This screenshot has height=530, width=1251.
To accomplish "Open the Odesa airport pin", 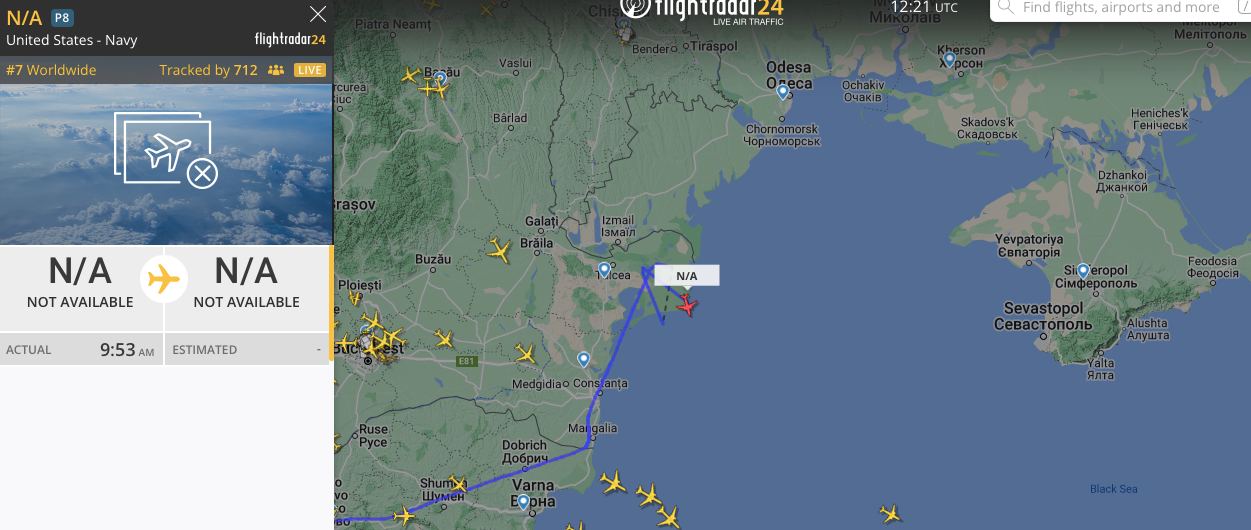I will pos(783,92).
